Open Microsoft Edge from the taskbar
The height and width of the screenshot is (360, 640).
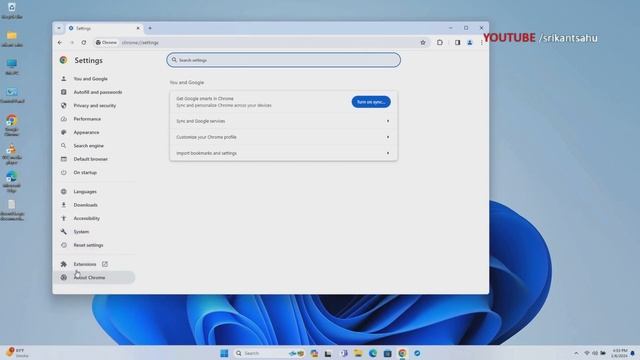click(x=373, y=353)
